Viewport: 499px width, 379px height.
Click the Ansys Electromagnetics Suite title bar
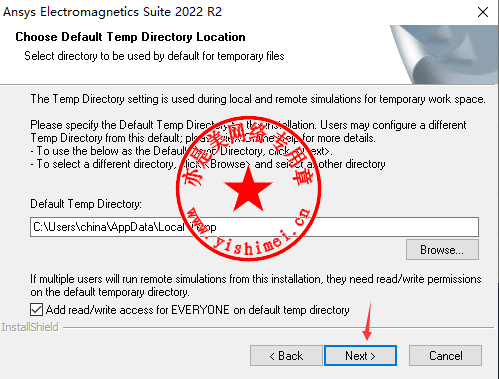(x=112, y=12)
